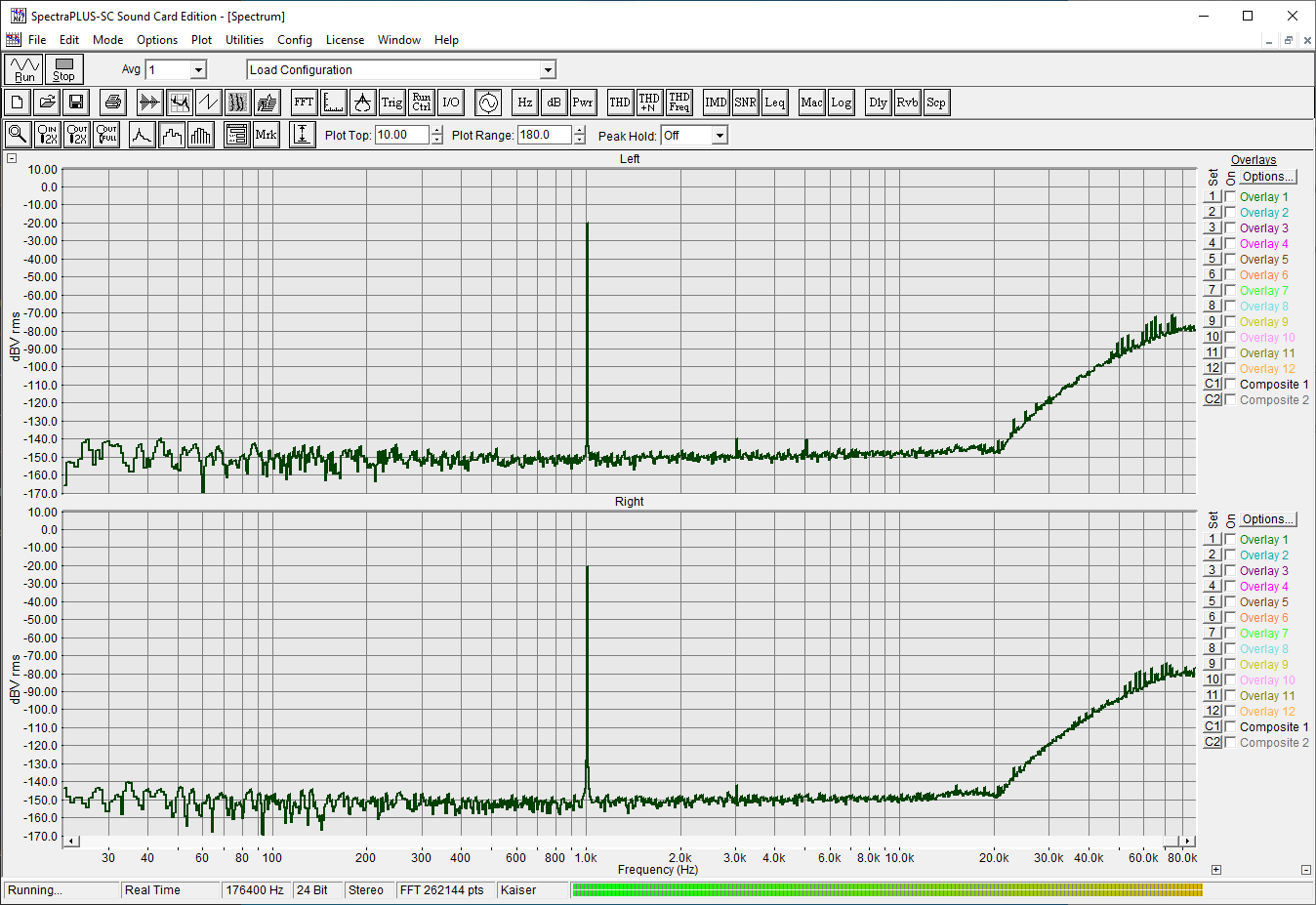
Task: Open a file using the folder icon
Action: coord(47,103)
